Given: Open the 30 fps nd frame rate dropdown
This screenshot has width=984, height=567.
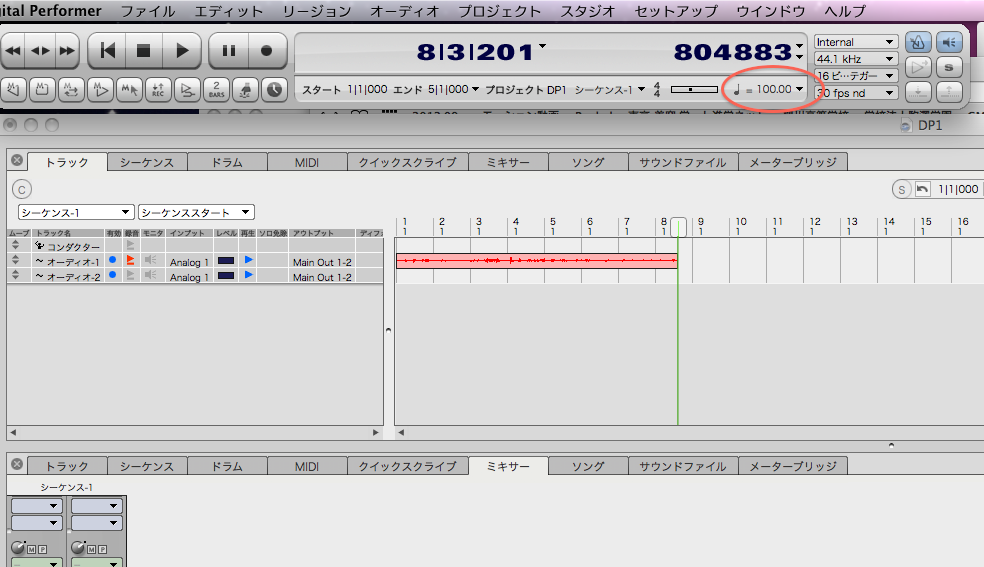Looking at the screenshot, I should point(855,93).
